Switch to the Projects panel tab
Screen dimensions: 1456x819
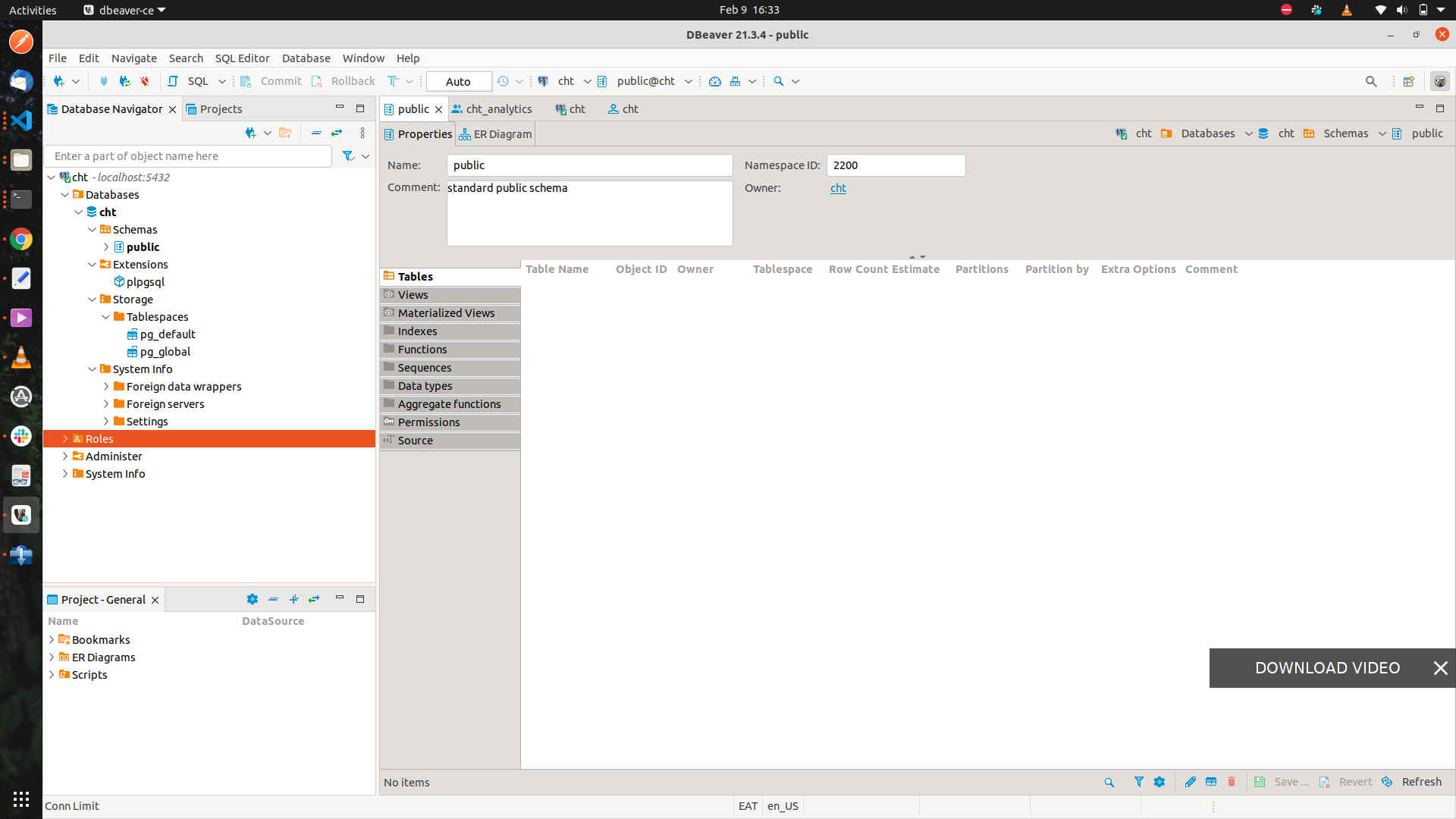[x=215, y=109]
